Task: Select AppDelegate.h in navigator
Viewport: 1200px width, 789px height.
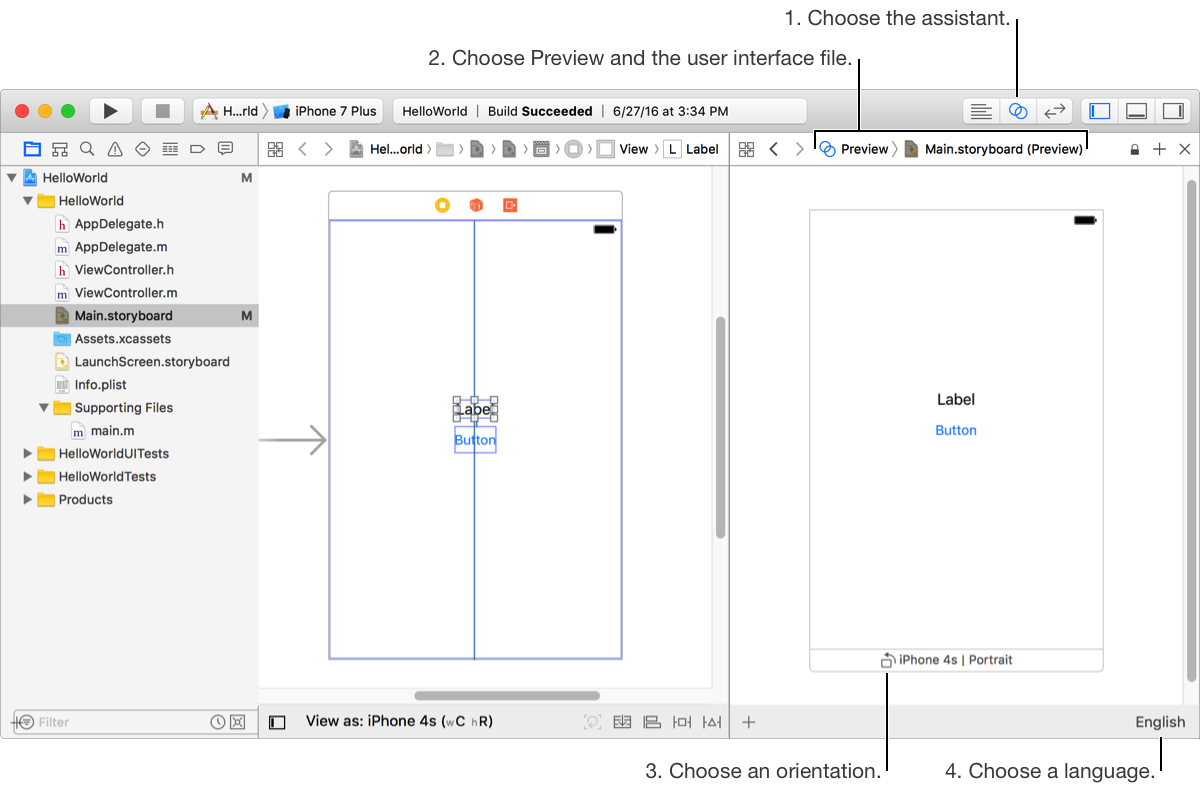Action: 119,224
